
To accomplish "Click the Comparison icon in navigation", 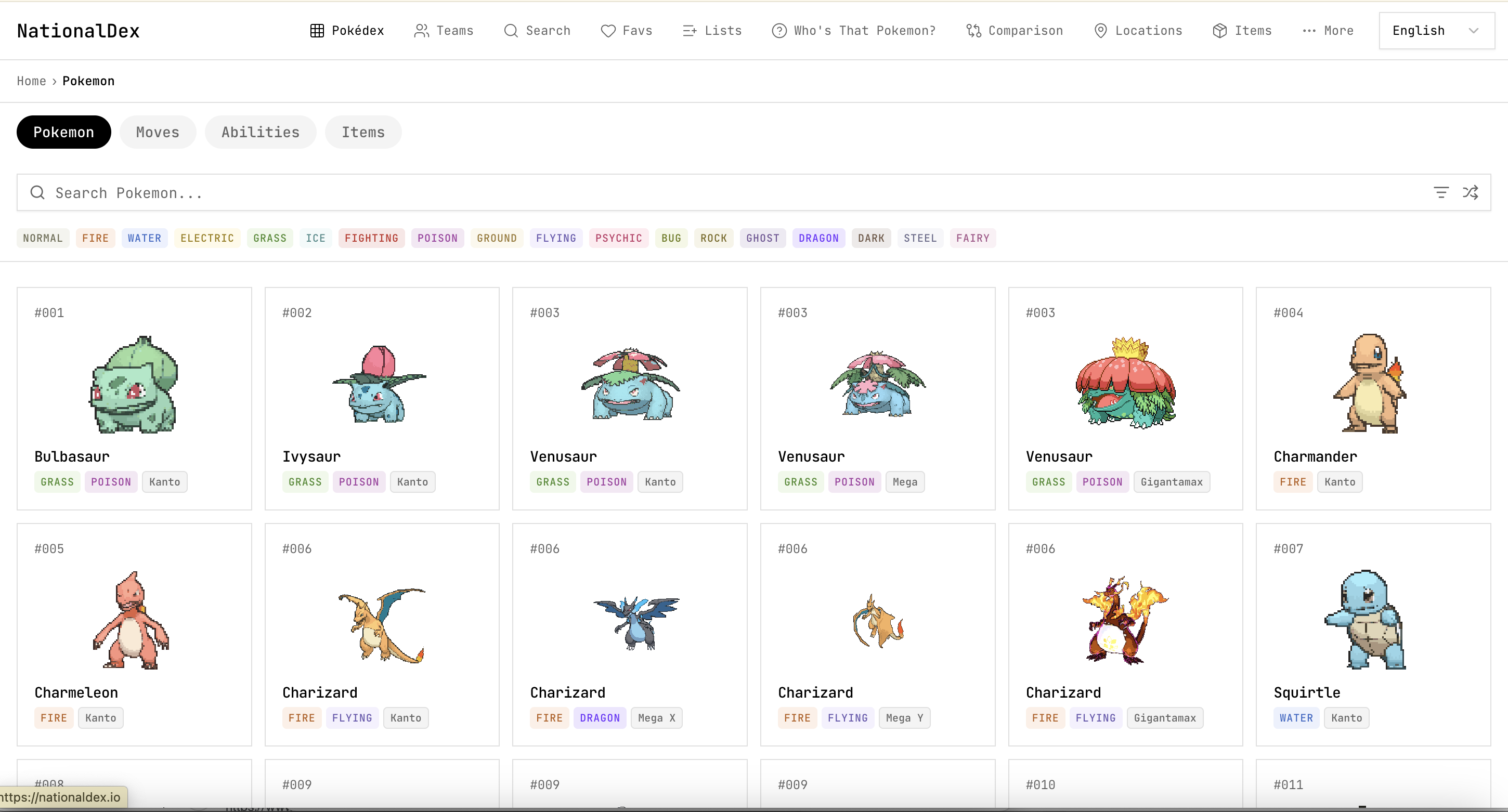I will [x=973, y=31].
